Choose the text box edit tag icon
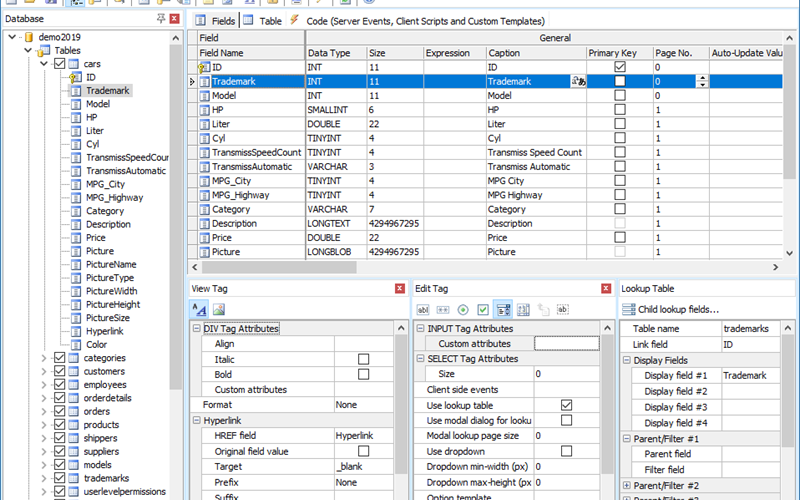The width and height of the screenshot is (800, 500). click(423, 310)
